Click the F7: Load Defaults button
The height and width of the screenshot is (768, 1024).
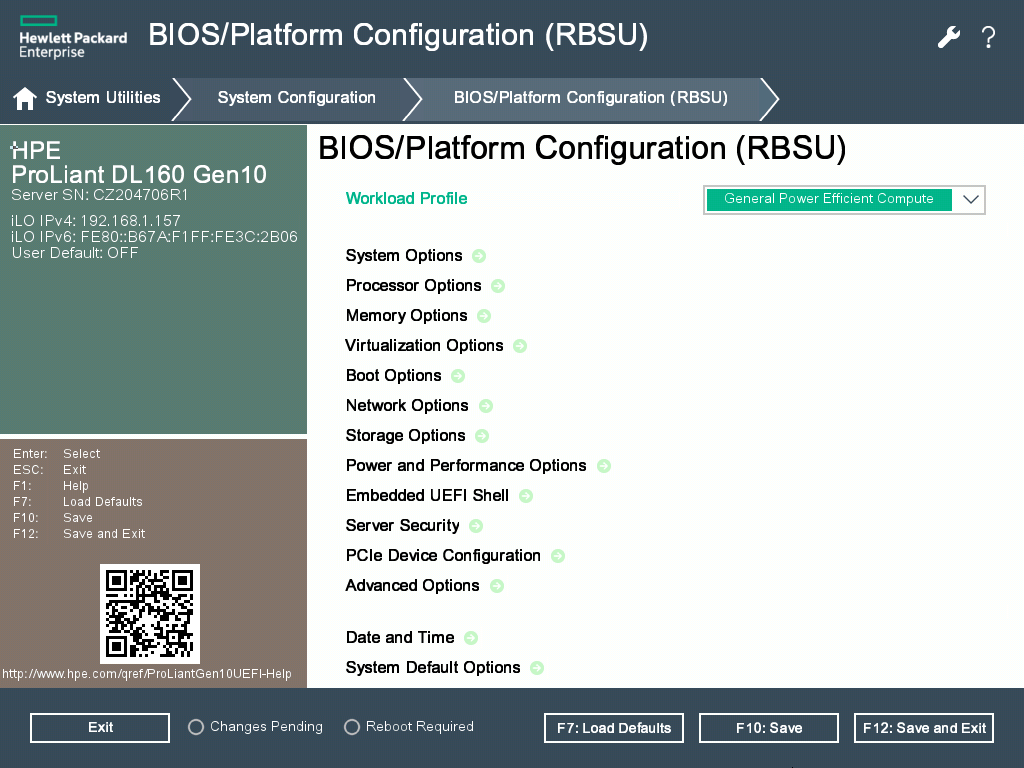tap(614, 728)
